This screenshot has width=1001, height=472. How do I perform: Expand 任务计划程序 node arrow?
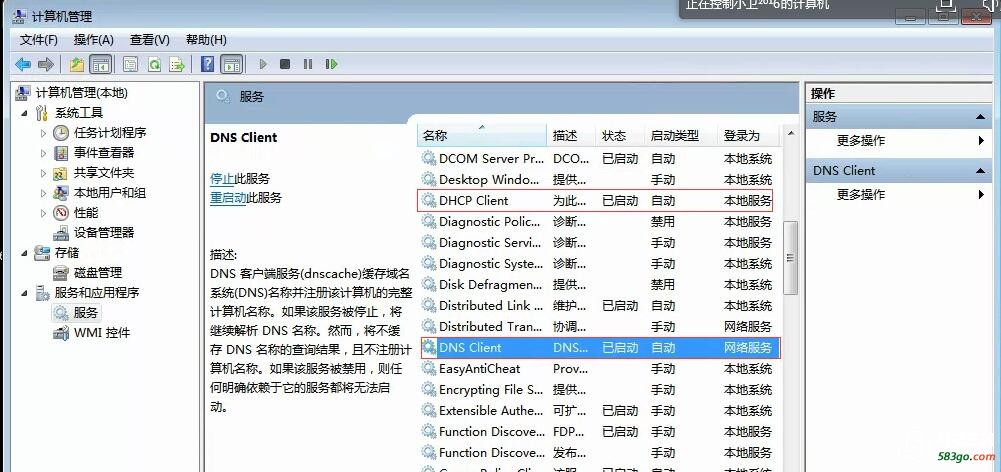click(43, 133)
